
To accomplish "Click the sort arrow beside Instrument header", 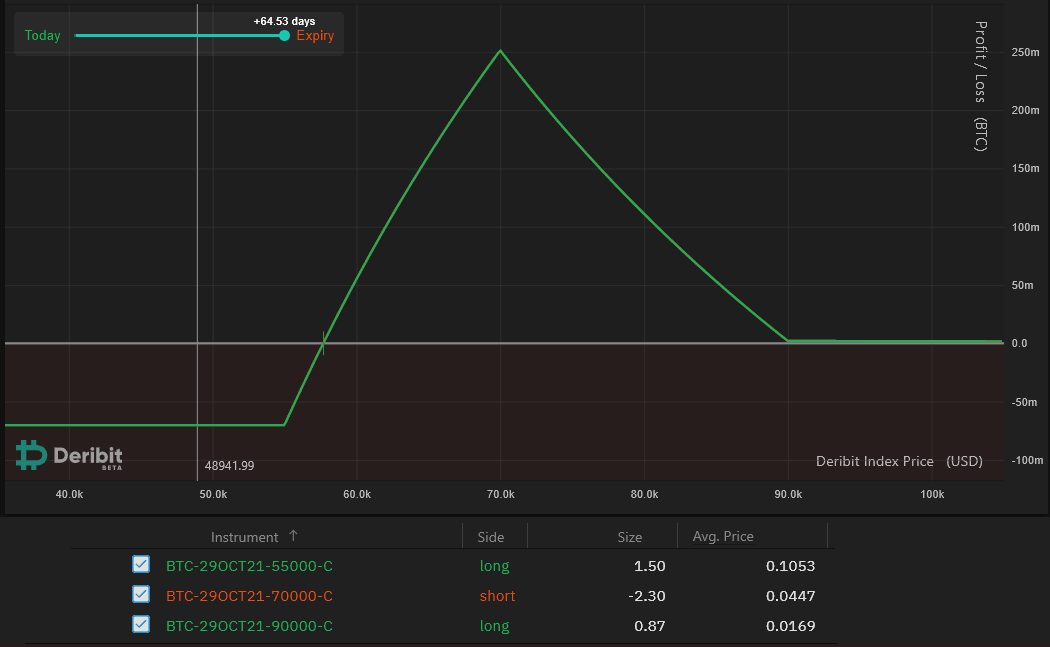I will [293, 537].
